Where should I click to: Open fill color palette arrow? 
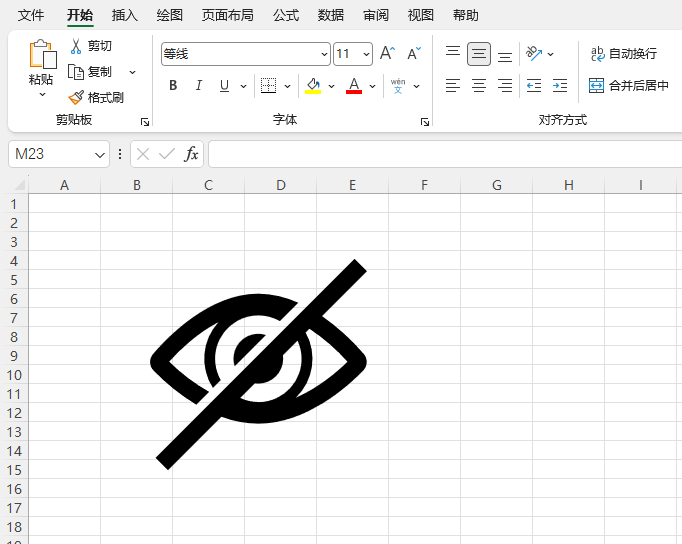(x=331, y=86)
